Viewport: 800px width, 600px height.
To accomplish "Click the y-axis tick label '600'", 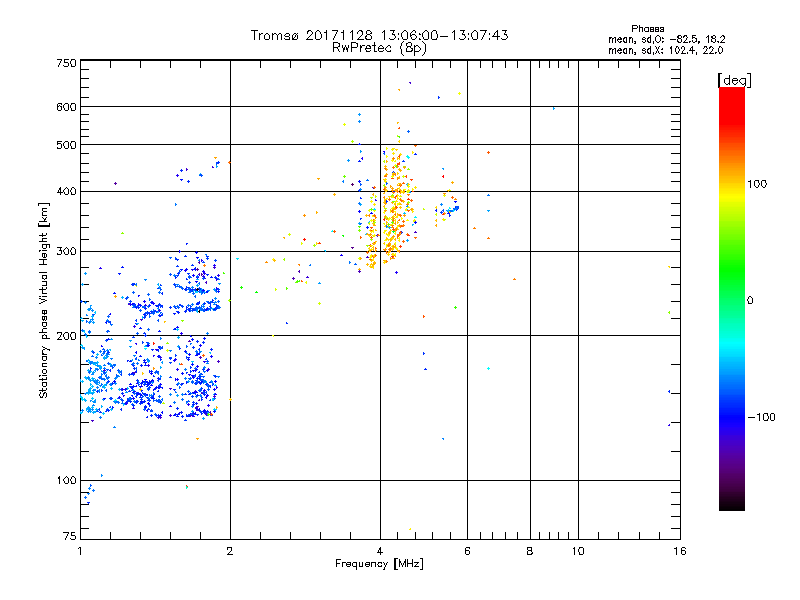I will click(66, 107).
